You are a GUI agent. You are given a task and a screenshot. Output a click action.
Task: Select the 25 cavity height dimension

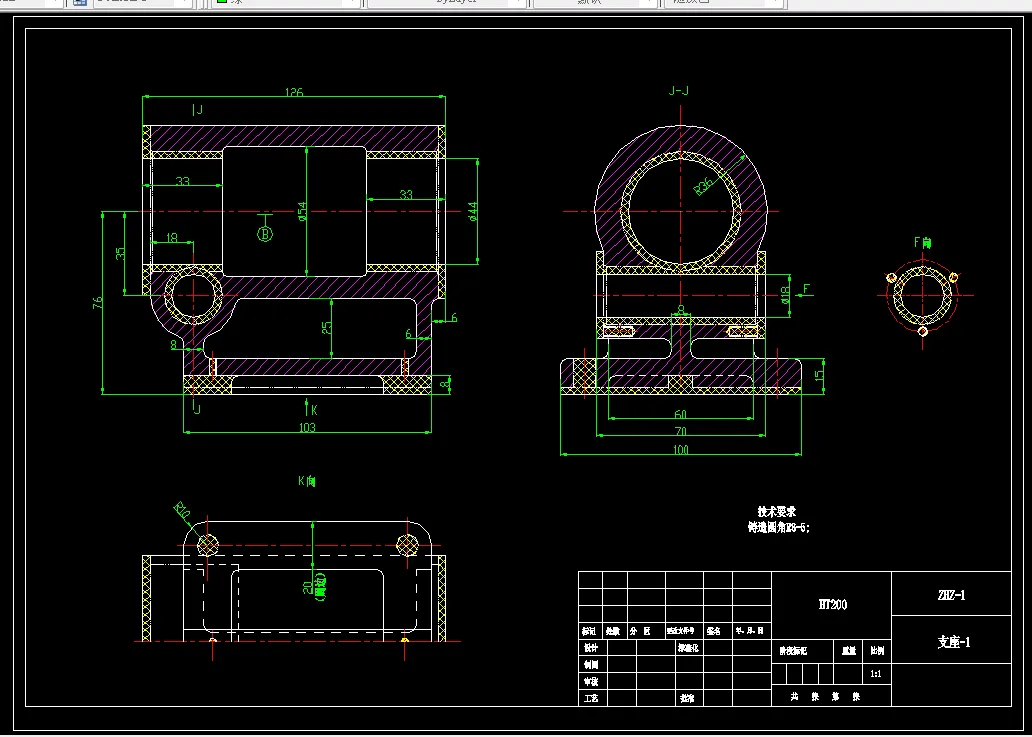[x=327, y=327]
